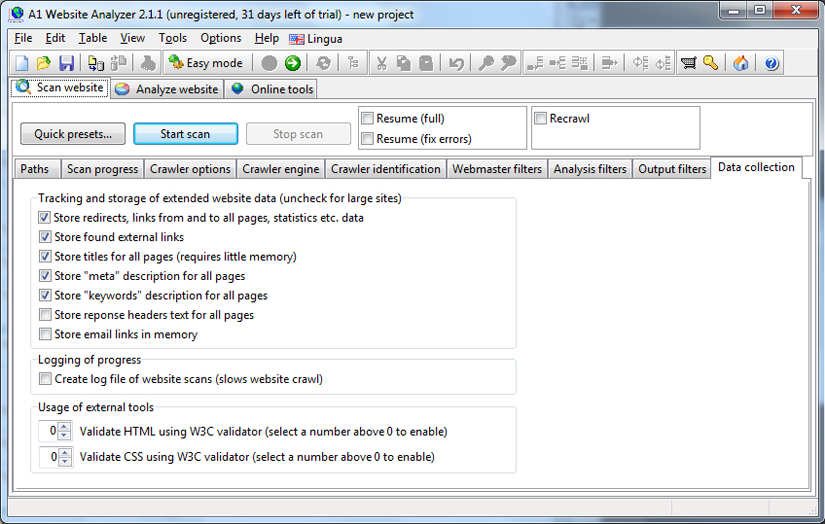Select the Scan website tab
The height and width of the screenshot is (524, 825).
(60, 87)
